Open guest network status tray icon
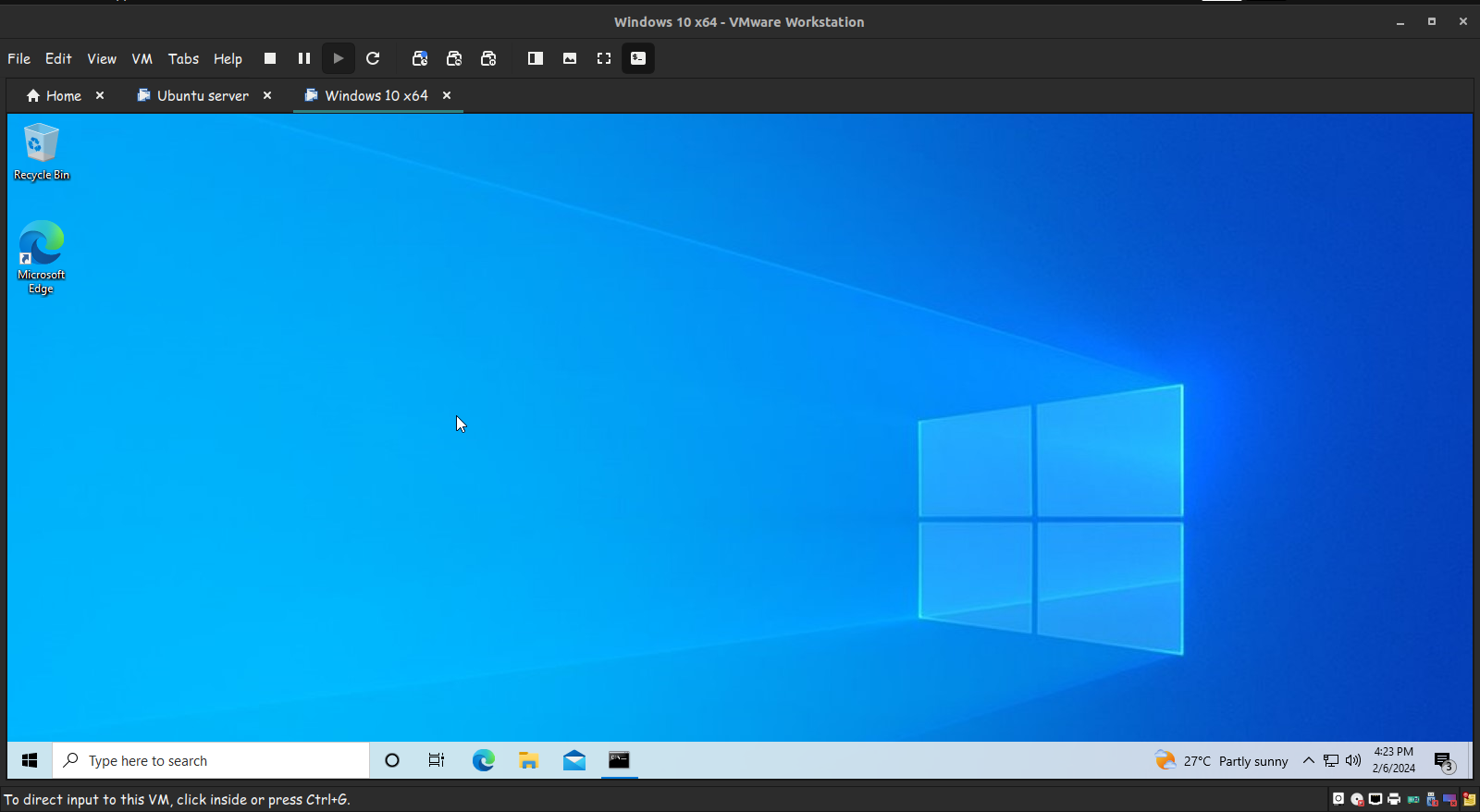Image resolution: width=1480 pixels, height=812 pixels. point(1331,760)
